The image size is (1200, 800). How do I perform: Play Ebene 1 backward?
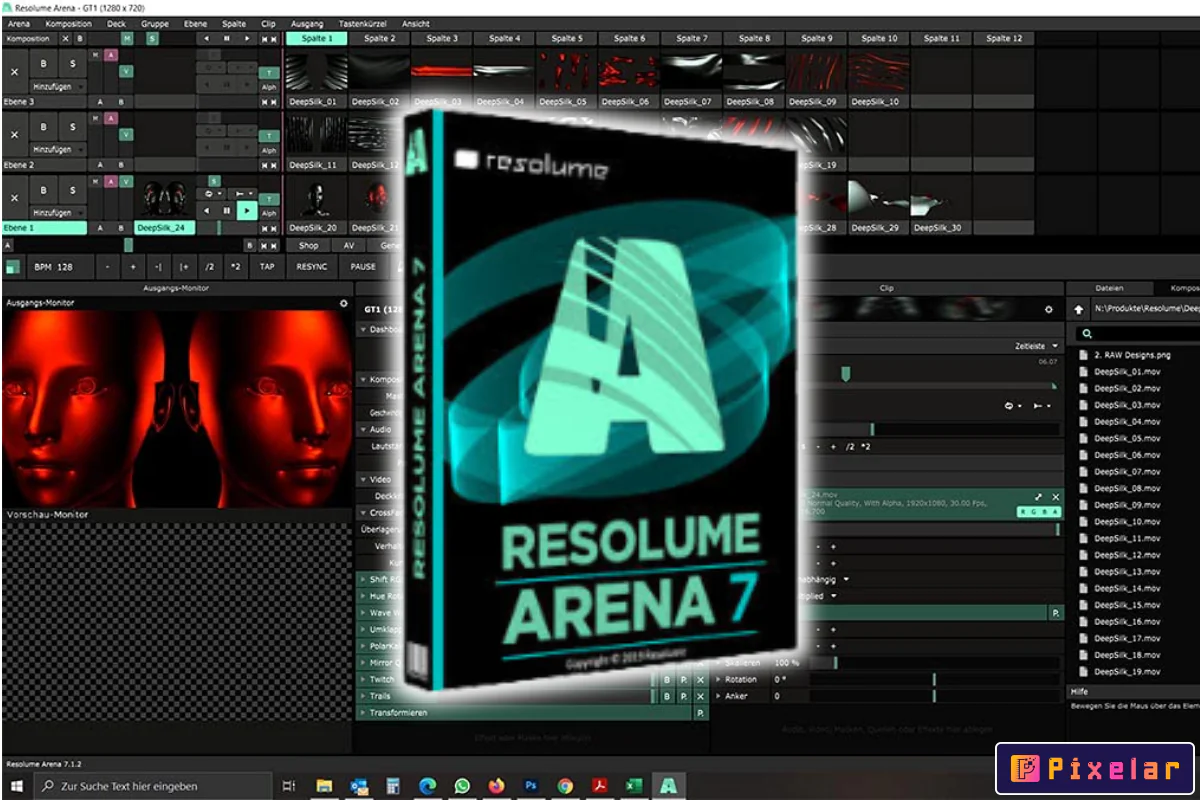206,211
